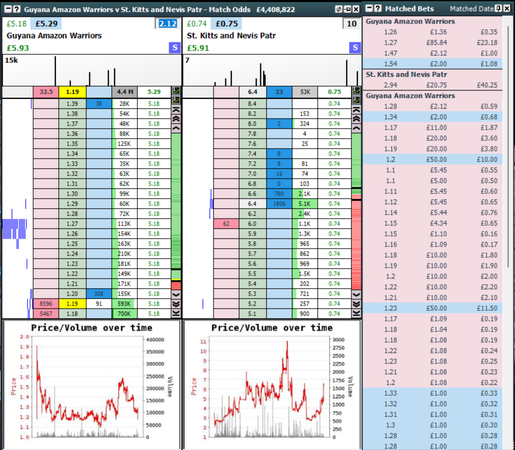Back St. Kitts at 6.4 with 1806 available
The height and width of the screenshot is (450, 515).
[279, 203]
